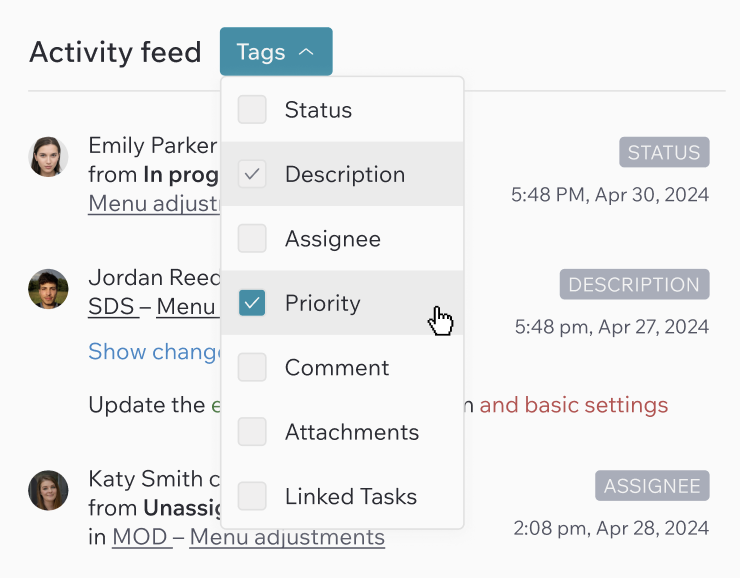
Task: Toggle the Description checkbox
Action: click(x=252, y=174)
